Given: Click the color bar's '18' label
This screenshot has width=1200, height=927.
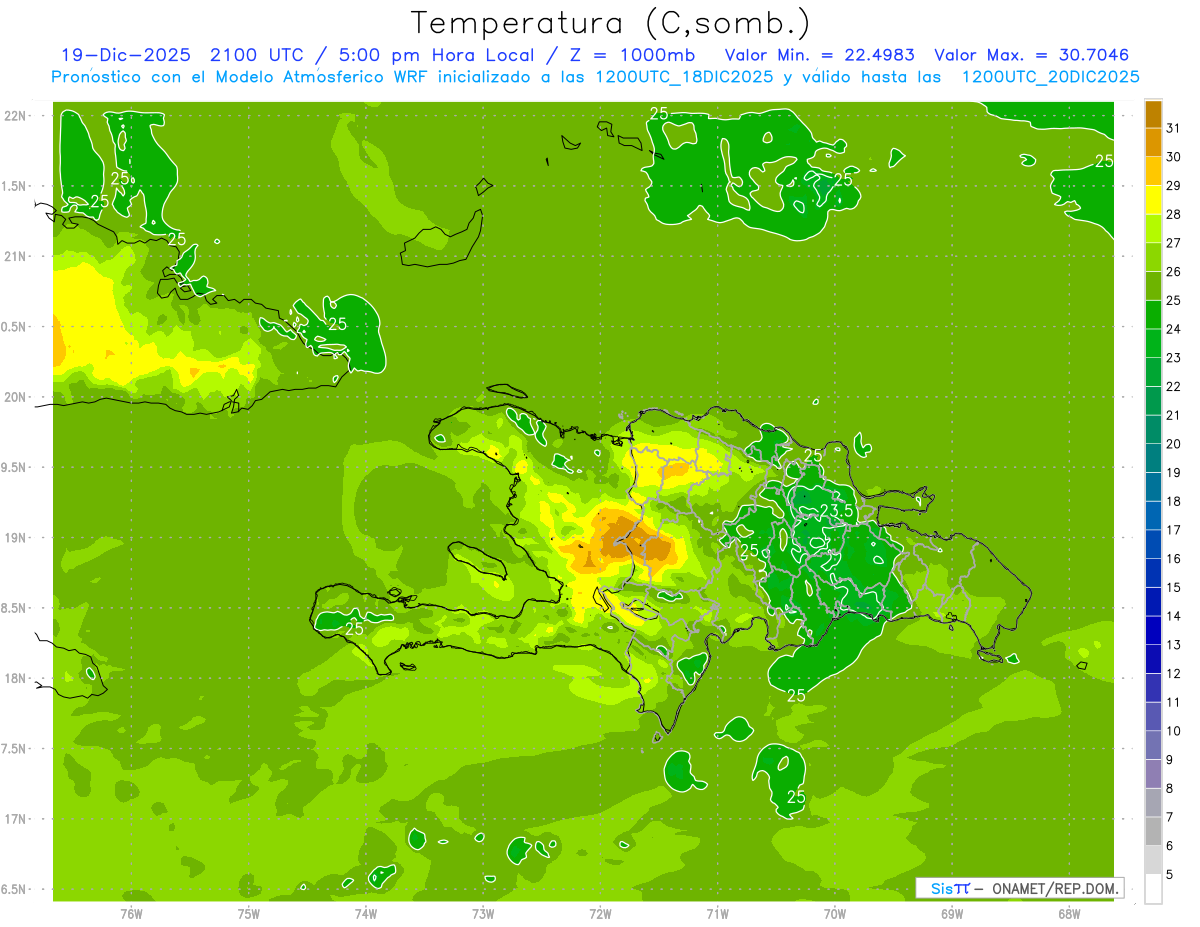Looking at the screenshot, I should tap(1174, 502).
